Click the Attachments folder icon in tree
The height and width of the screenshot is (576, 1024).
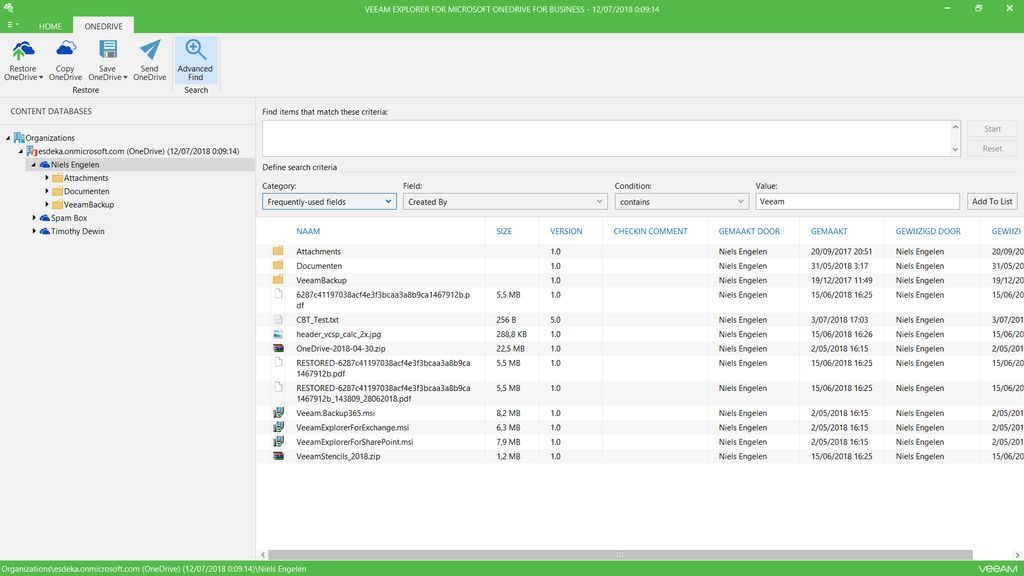point(57,178)
